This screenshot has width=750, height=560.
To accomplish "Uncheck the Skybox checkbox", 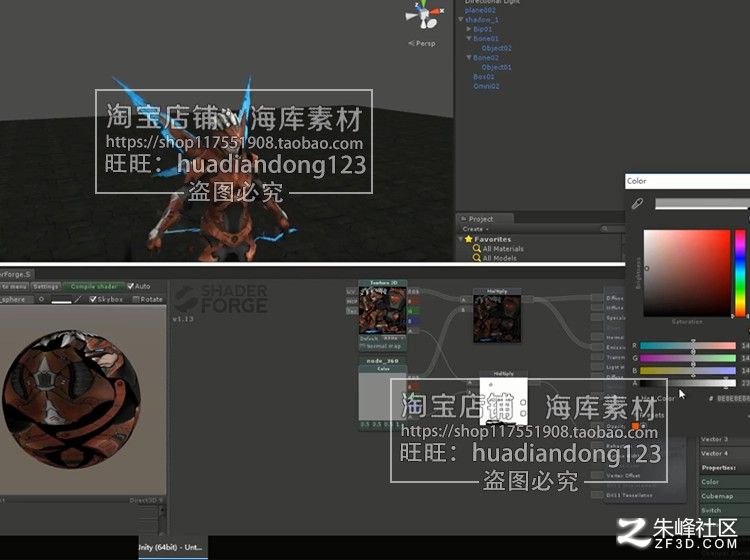I will (x=93, y=299).
